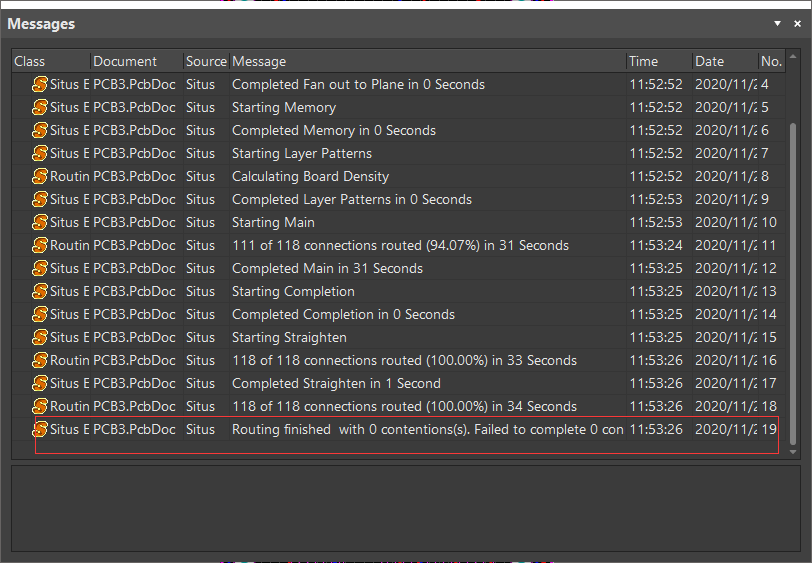
Task: Click the scrollbar down arrow
Action: (x=793, y=452)
